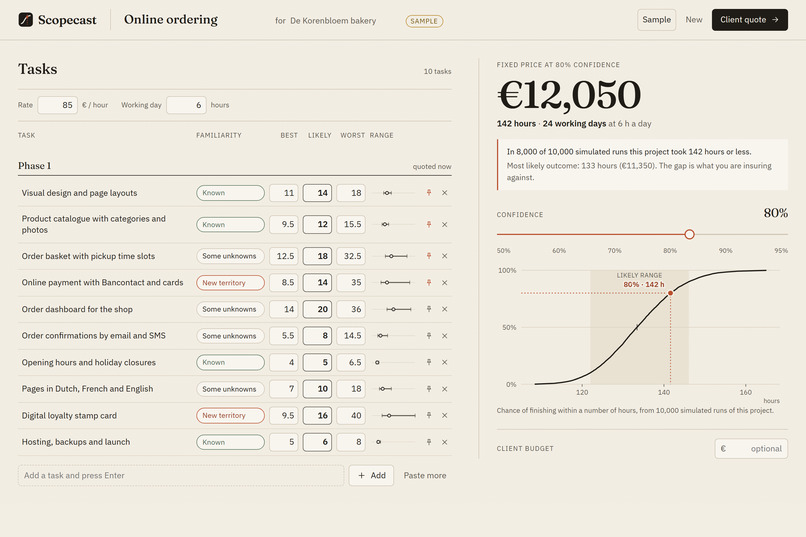Change familiarity of Product catalogue task
The width and height of the screenshot is (806, 537).
point(230,225)
